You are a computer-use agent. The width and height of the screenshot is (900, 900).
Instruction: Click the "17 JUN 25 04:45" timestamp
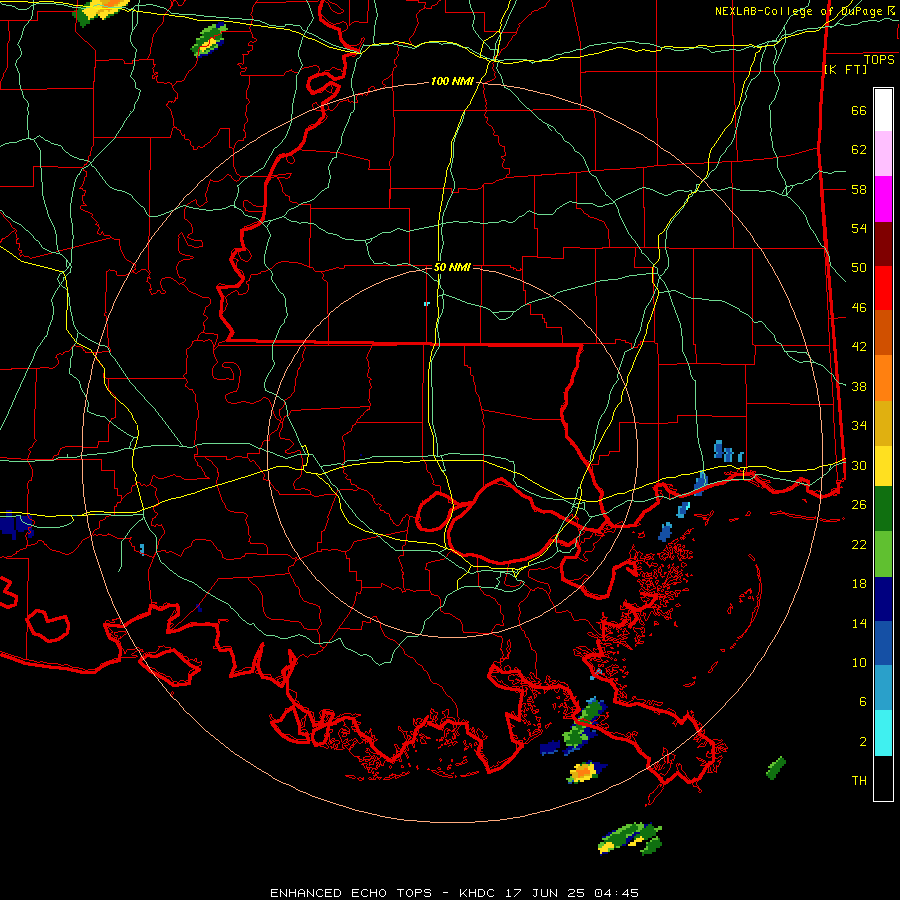point(572,893)
